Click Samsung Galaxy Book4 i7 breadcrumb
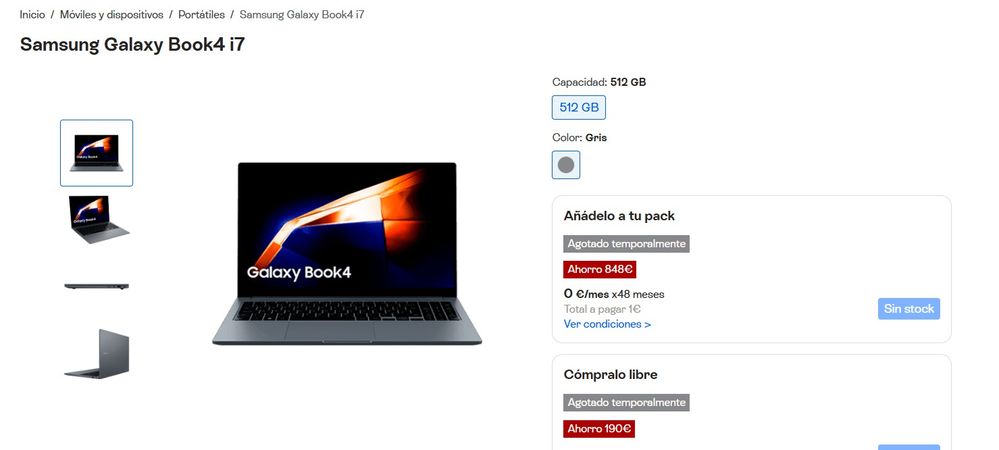Image resolution: width=999 pixels, height=450 pixels. [x=302, y=14]
